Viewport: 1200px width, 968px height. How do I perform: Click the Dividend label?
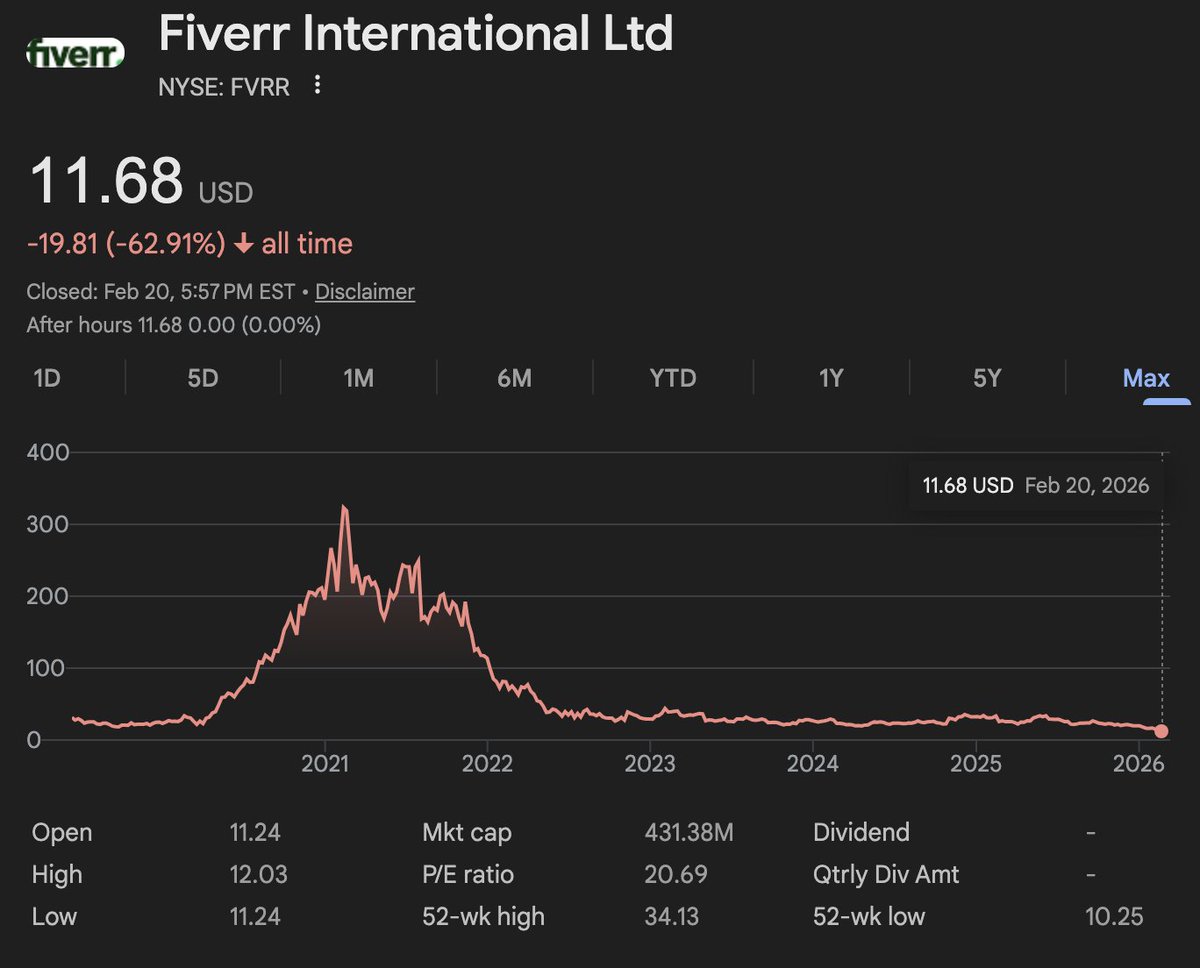[862, 833]
